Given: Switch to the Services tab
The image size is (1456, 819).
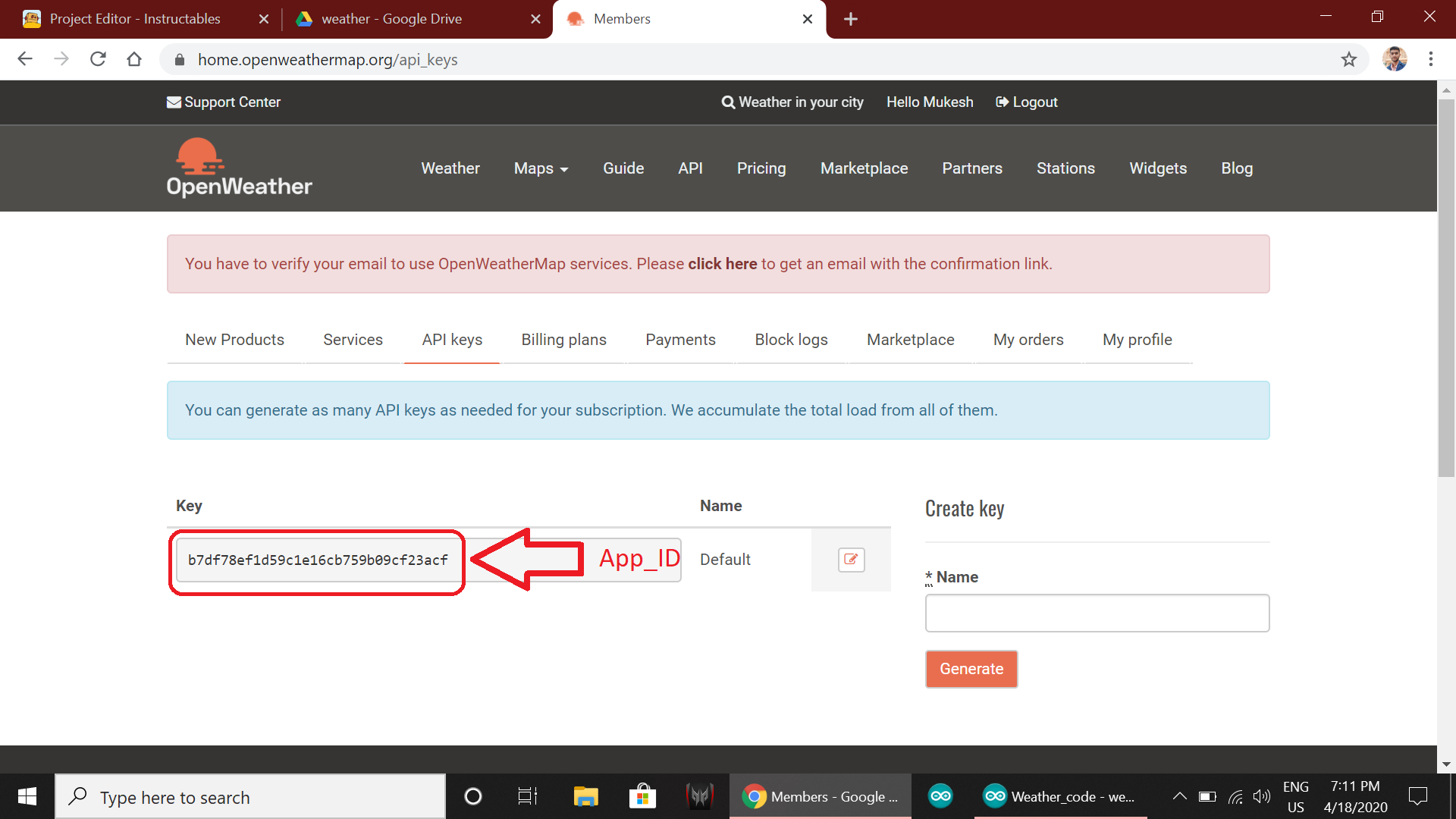Looking at the screenshot, I should 353,340.
